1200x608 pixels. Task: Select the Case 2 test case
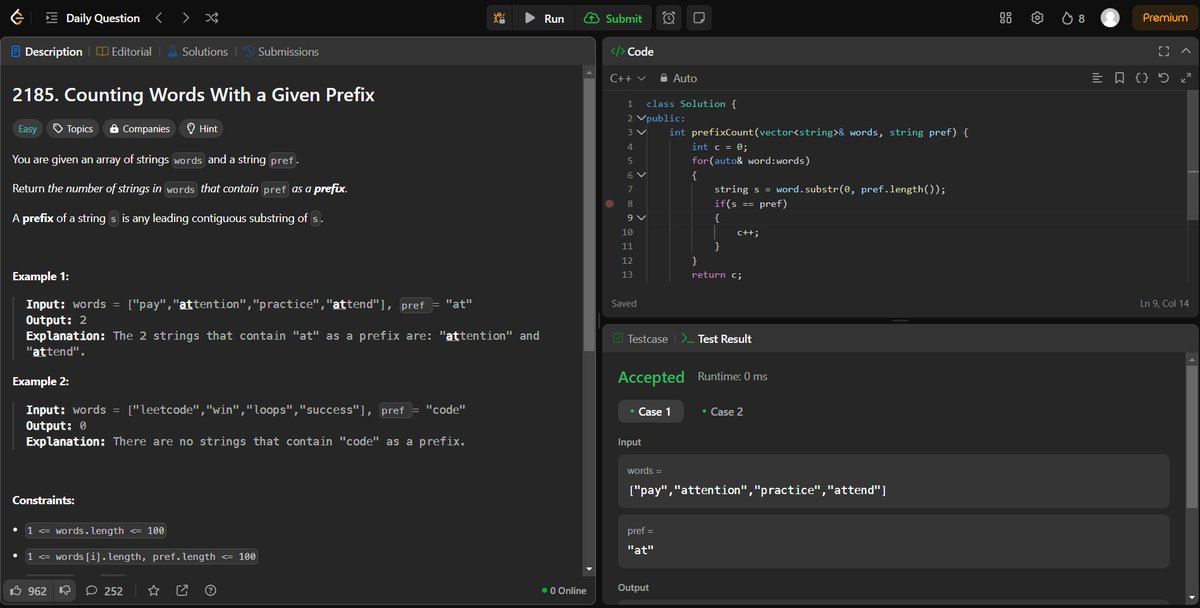722,411
